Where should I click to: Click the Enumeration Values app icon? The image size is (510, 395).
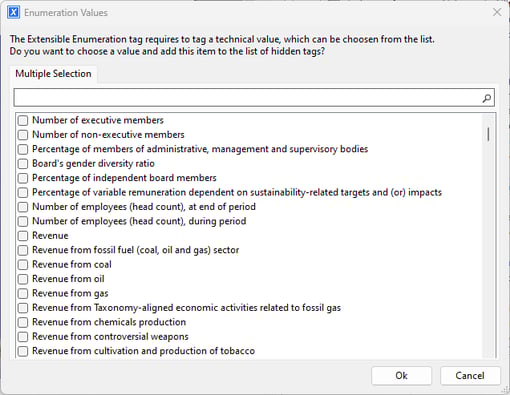13,12
